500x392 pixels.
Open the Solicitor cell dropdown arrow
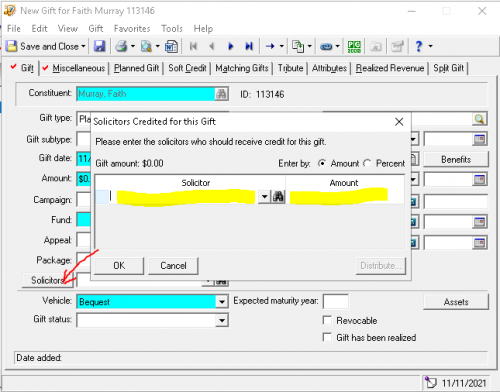[x=264, y=197]
